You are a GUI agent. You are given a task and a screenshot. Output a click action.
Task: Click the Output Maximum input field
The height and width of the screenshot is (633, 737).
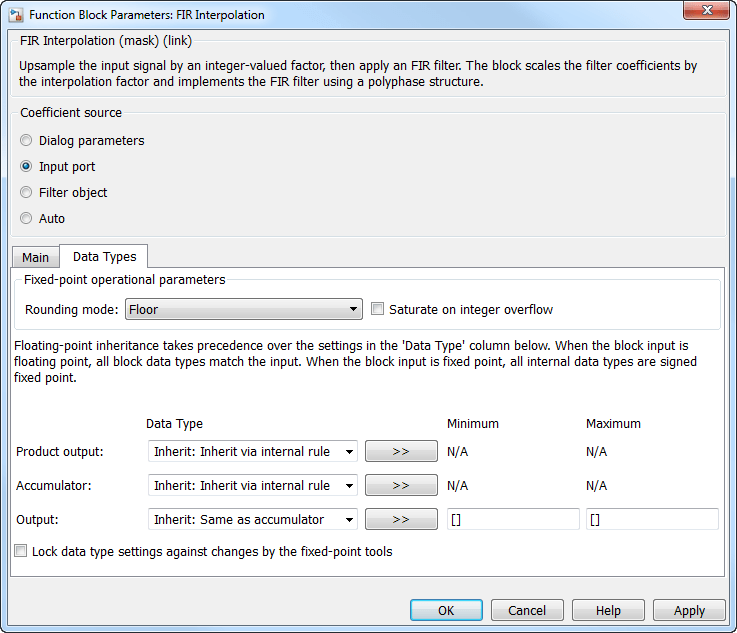(652, 520)
